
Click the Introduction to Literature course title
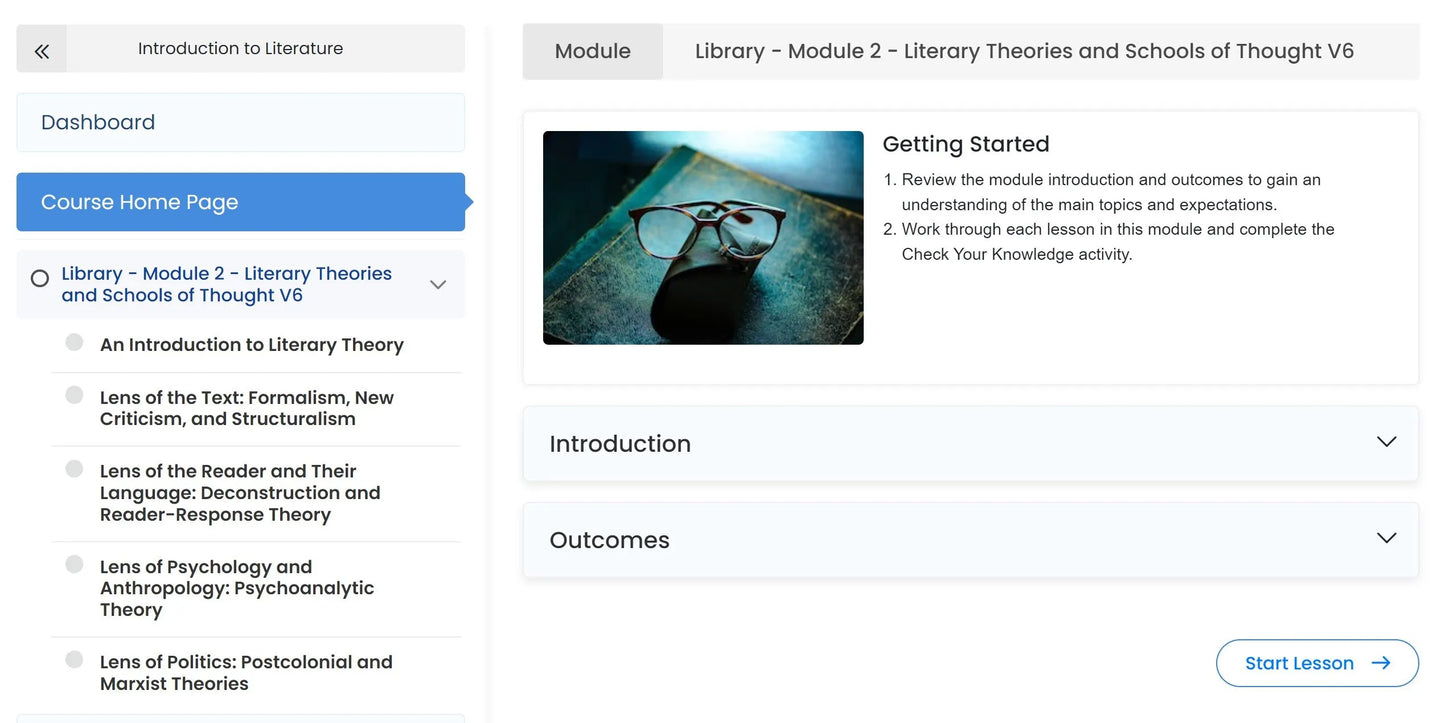[x=240, y=49]
